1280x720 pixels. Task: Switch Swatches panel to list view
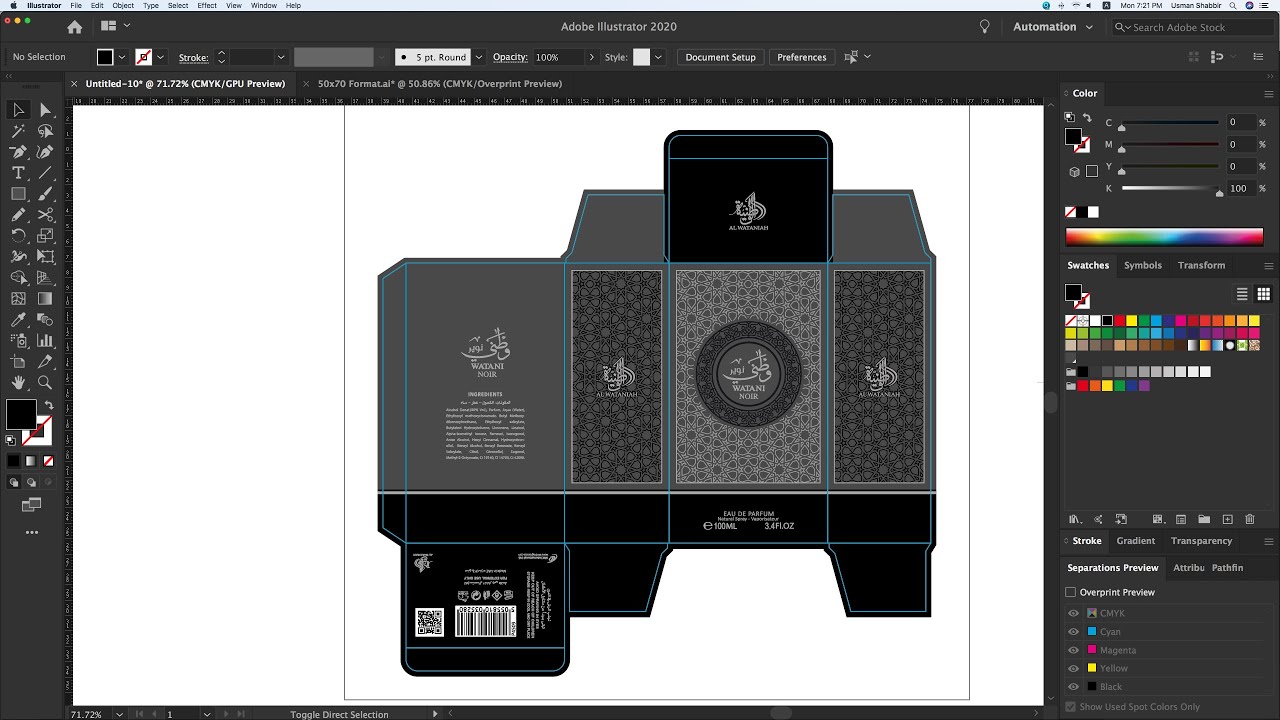tap(1242, 294)
